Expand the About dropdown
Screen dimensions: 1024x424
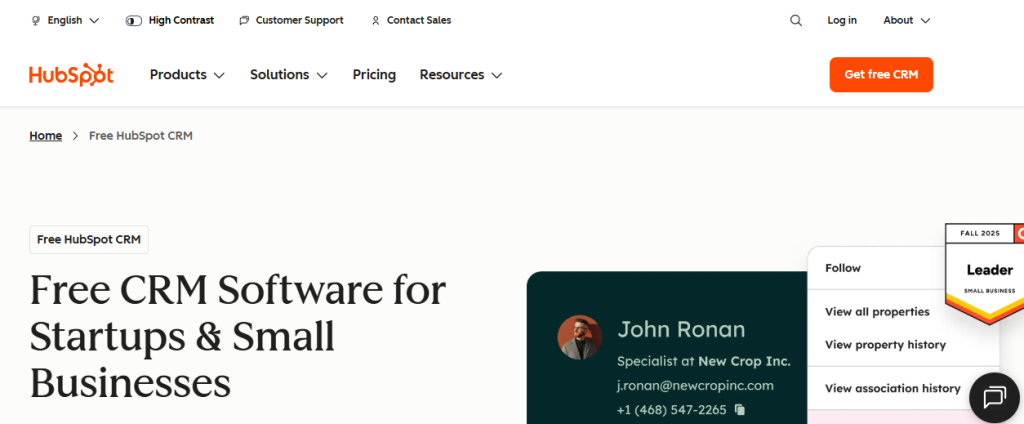[x=906, y=20]
